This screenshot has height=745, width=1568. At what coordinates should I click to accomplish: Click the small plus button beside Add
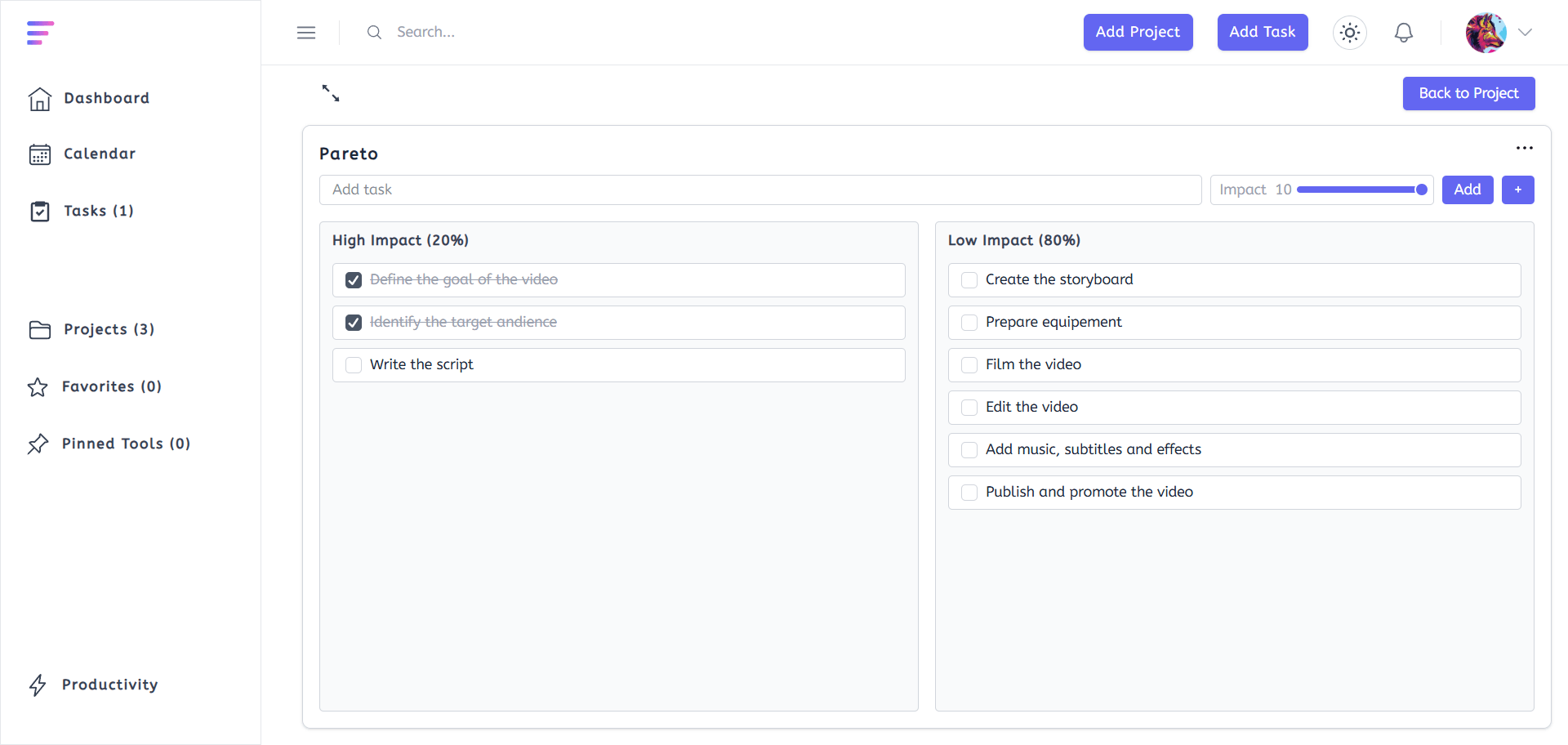[1517, 190]
